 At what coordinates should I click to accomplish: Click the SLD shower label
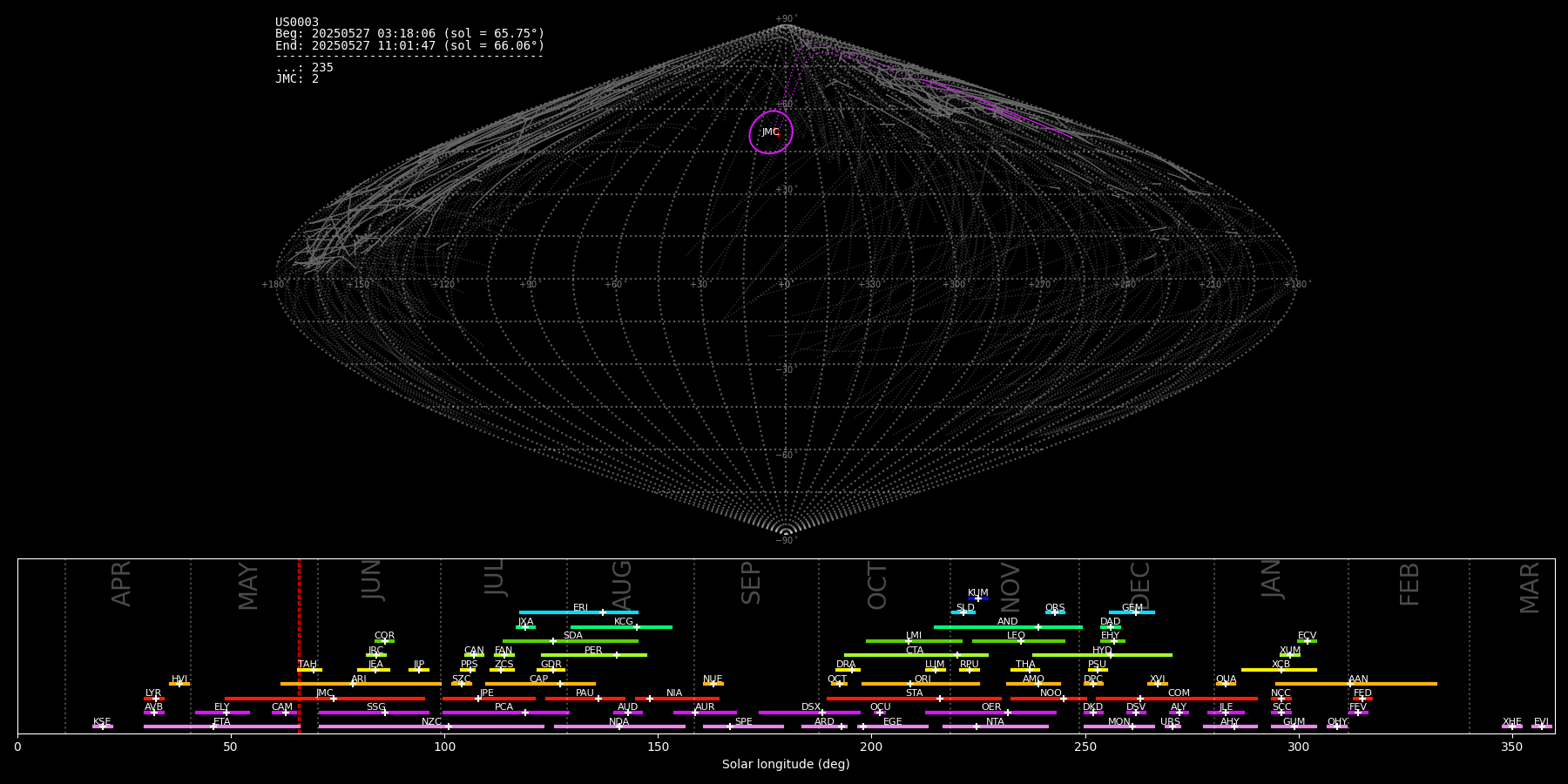click(965, 607)
